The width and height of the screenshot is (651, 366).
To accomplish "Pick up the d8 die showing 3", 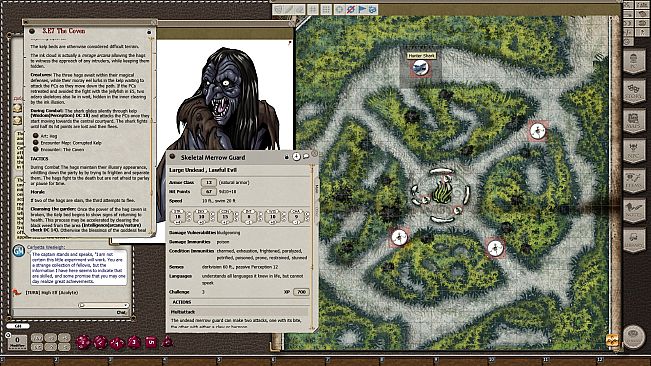I will pyautogui.click(x=134, y=342).
